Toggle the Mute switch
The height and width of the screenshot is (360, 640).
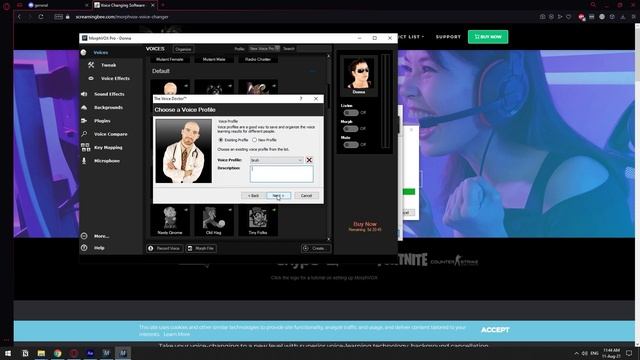coord(351,144)
